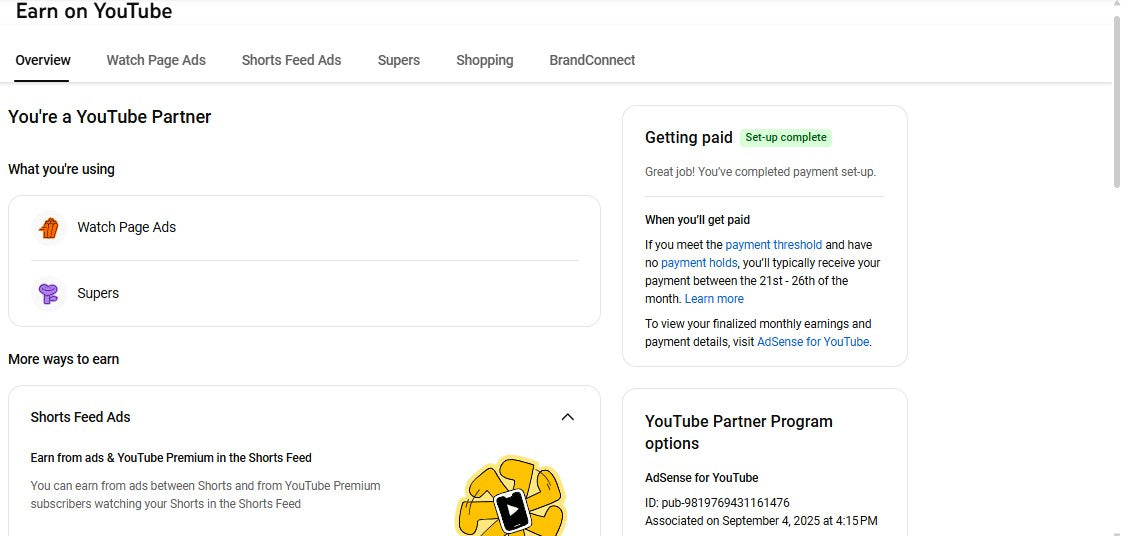The width and height of the screenshot is (1121, 536).
Task: Click Learn more about payment dates
Action: [714, 299]
